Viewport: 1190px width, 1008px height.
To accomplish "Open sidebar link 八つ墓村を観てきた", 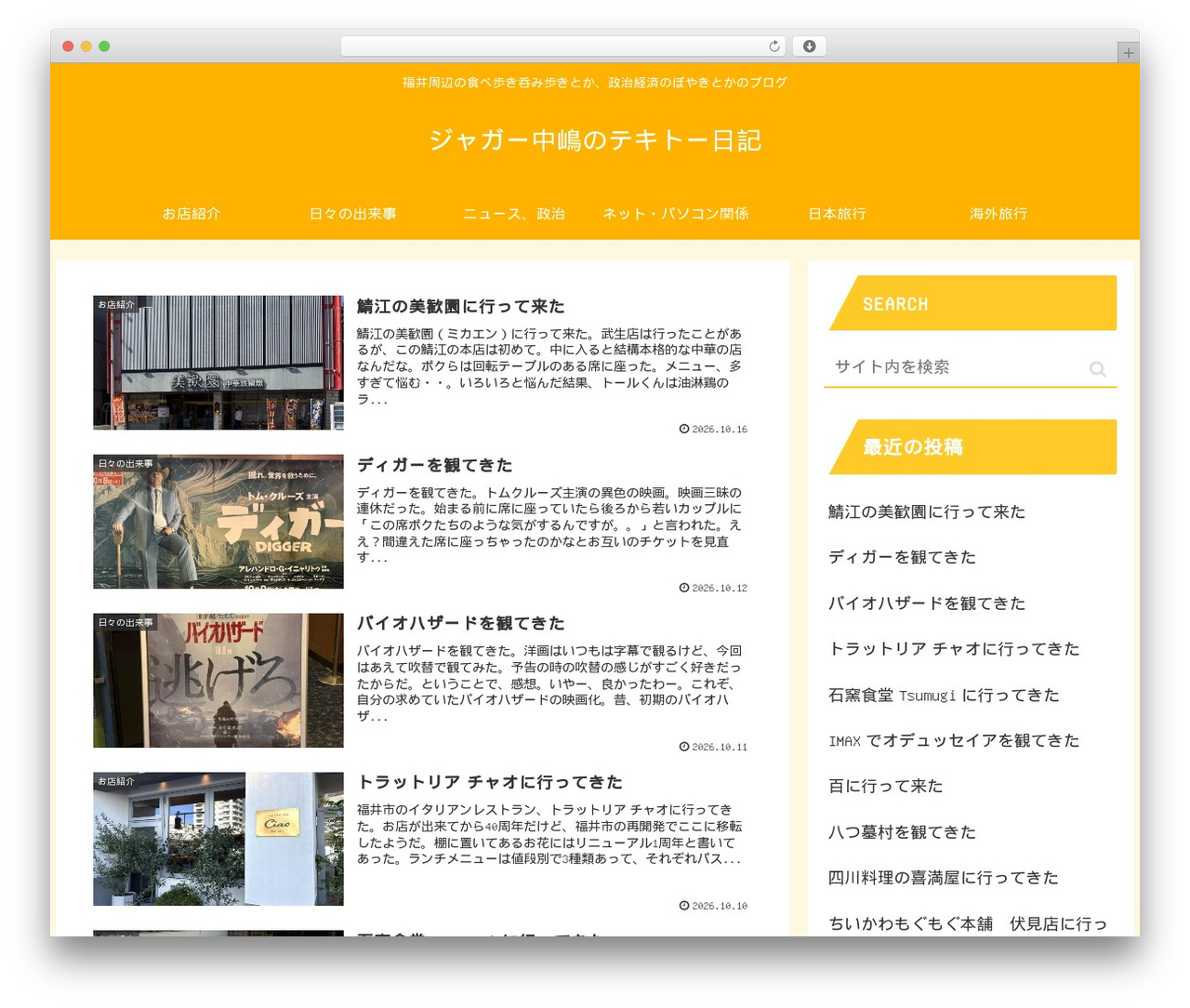I will (x=902, y=832).
